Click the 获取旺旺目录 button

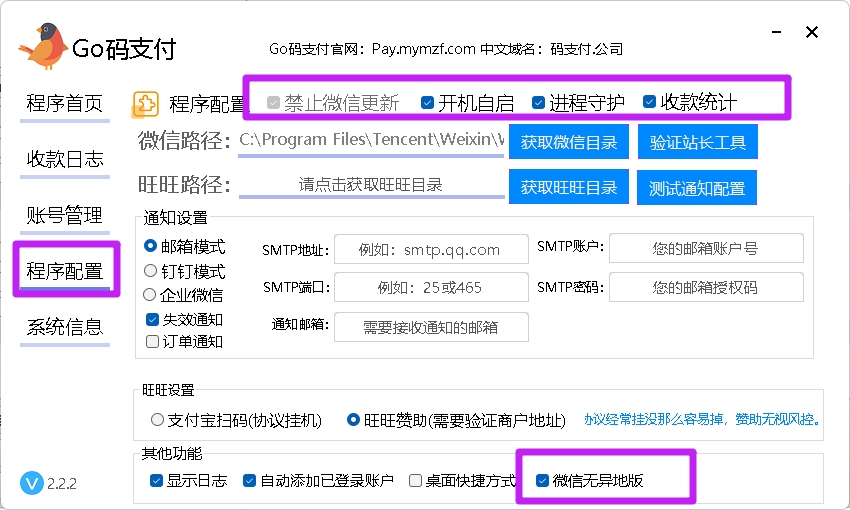pos(569,188)
